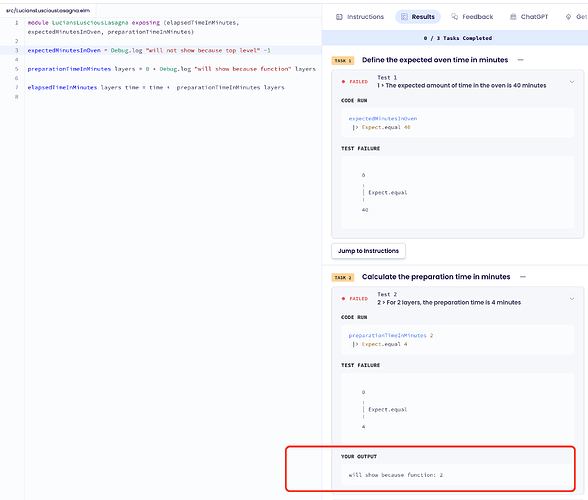Open the Instructions tab
Image resolution: width=588 pixels, height=500 pixels.
[x=360, y=17]
